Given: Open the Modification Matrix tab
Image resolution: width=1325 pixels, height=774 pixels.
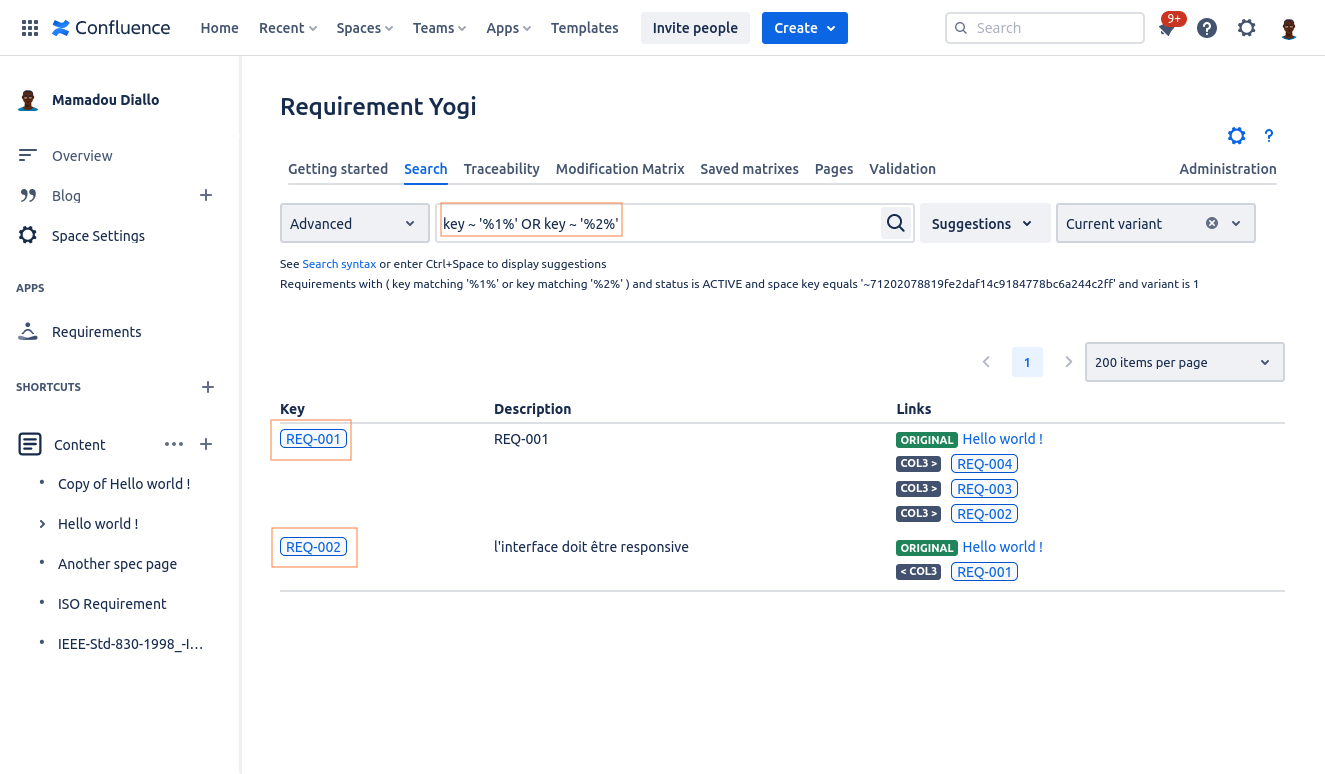Looking at the screenshot, I should click(620, 169).
